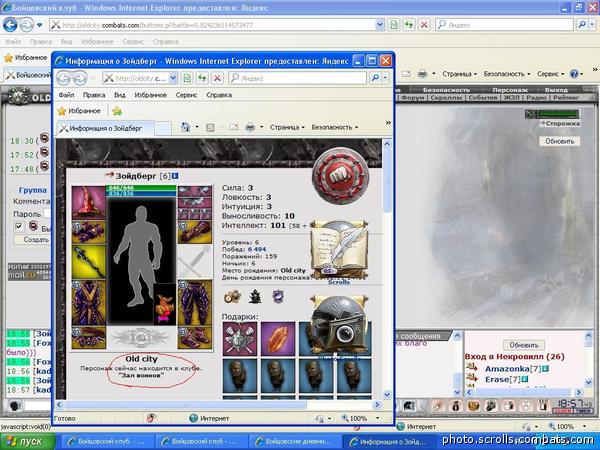
Task: Click the red fist shield badge
Action: [341, 176]
